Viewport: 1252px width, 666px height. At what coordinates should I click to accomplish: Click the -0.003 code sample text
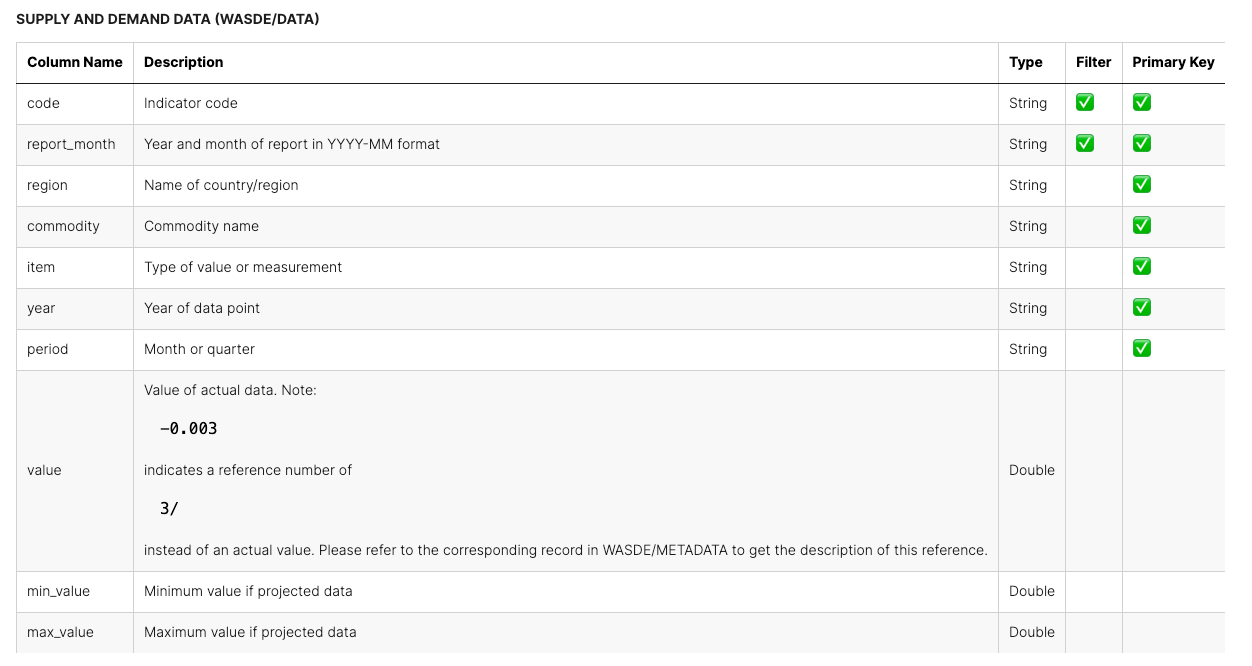[x=189, y=429]
